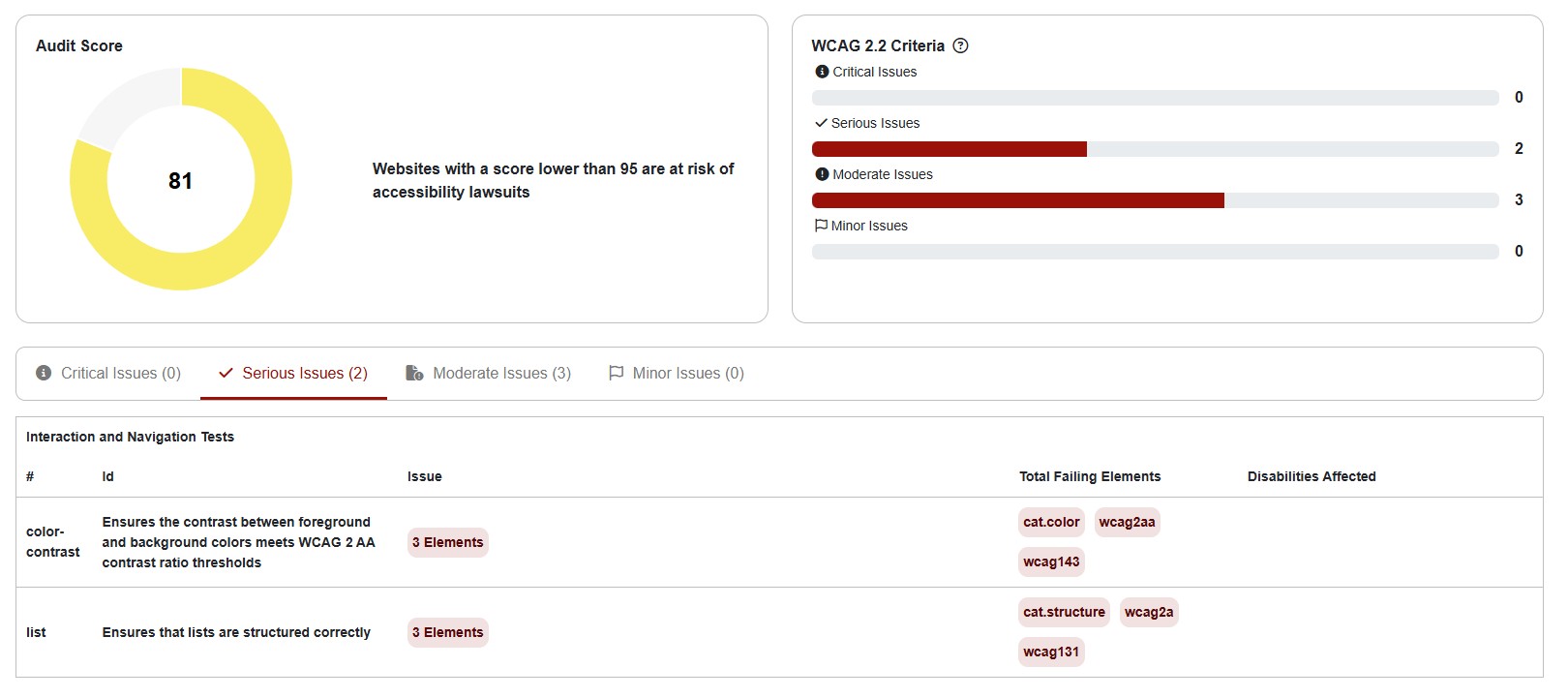Click the wcag2aa tag
Image resolution: width=1568 pixels, height=698 pixels.
[x=1127, y=522]
